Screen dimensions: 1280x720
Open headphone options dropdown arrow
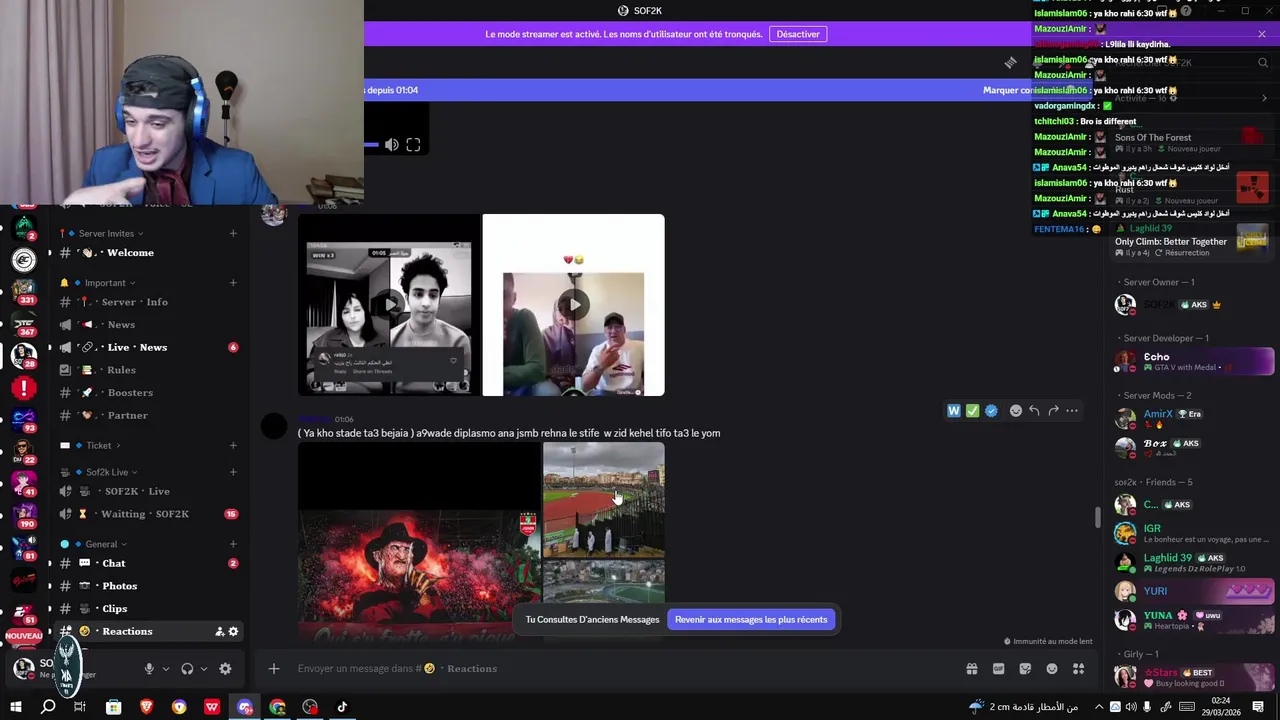pyautogui.click(x=204, y=669)
